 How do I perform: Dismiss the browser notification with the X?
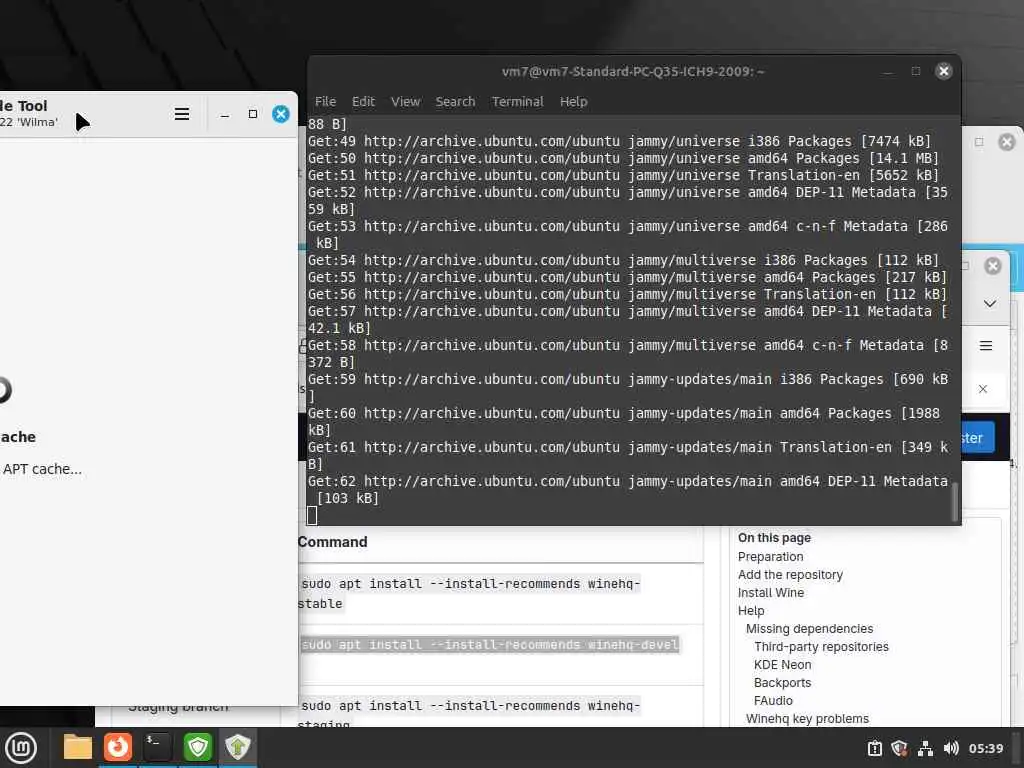click(983, 389)
